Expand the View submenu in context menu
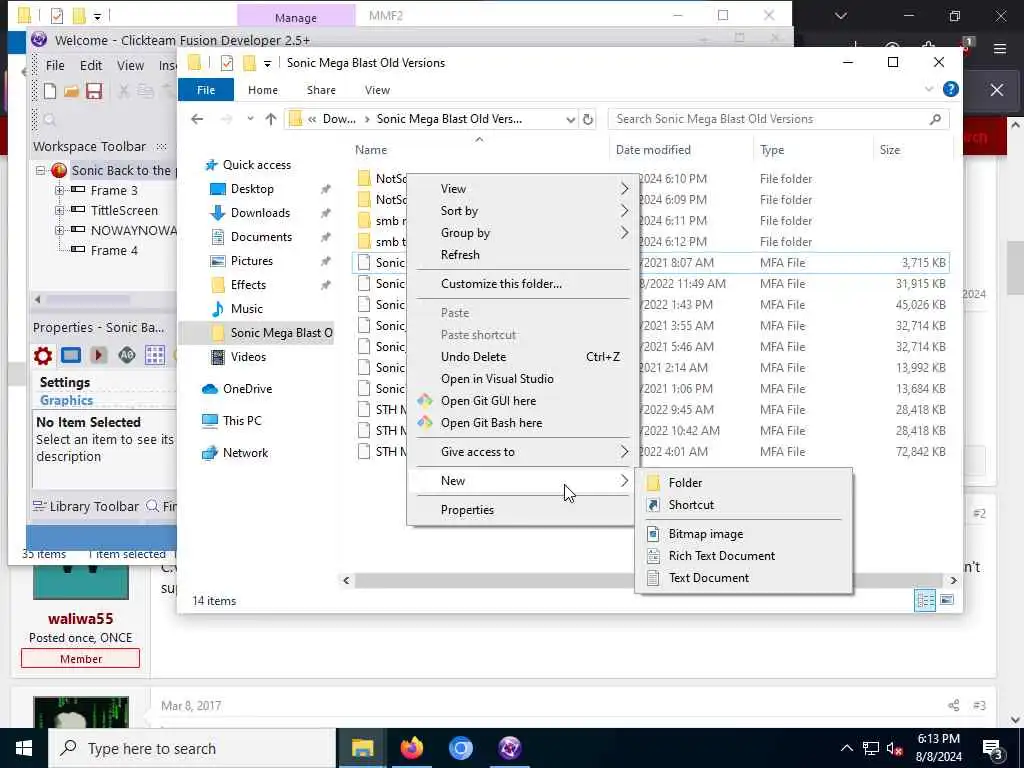Image resolution: width=1024 pixels, height=768 pixels. [x=521, y=189]
